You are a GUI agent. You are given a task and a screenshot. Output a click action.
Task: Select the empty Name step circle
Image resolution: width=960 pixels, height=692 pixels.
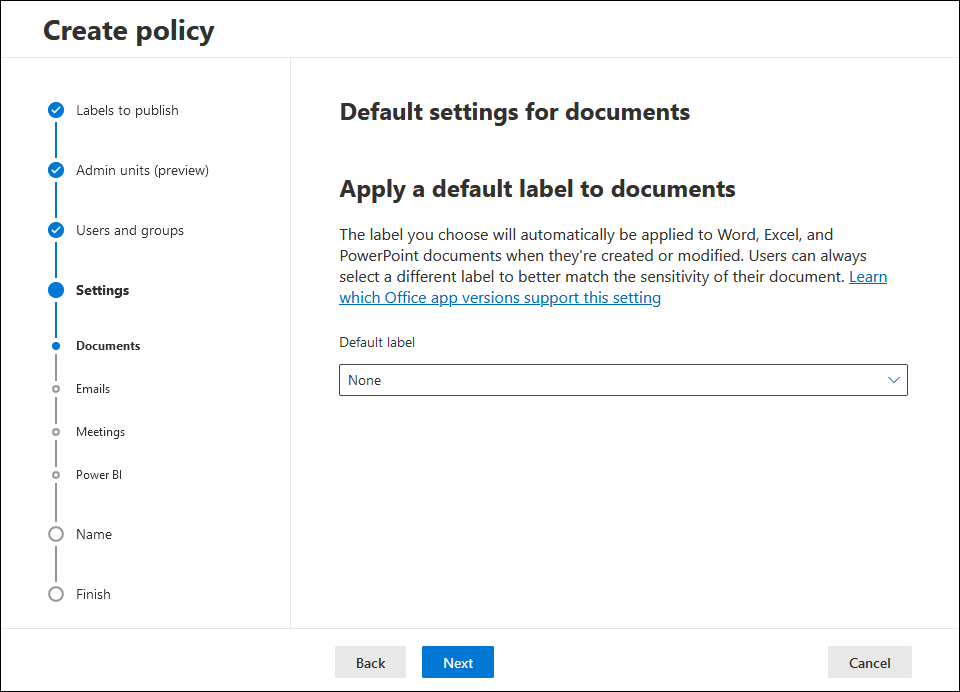56,534
